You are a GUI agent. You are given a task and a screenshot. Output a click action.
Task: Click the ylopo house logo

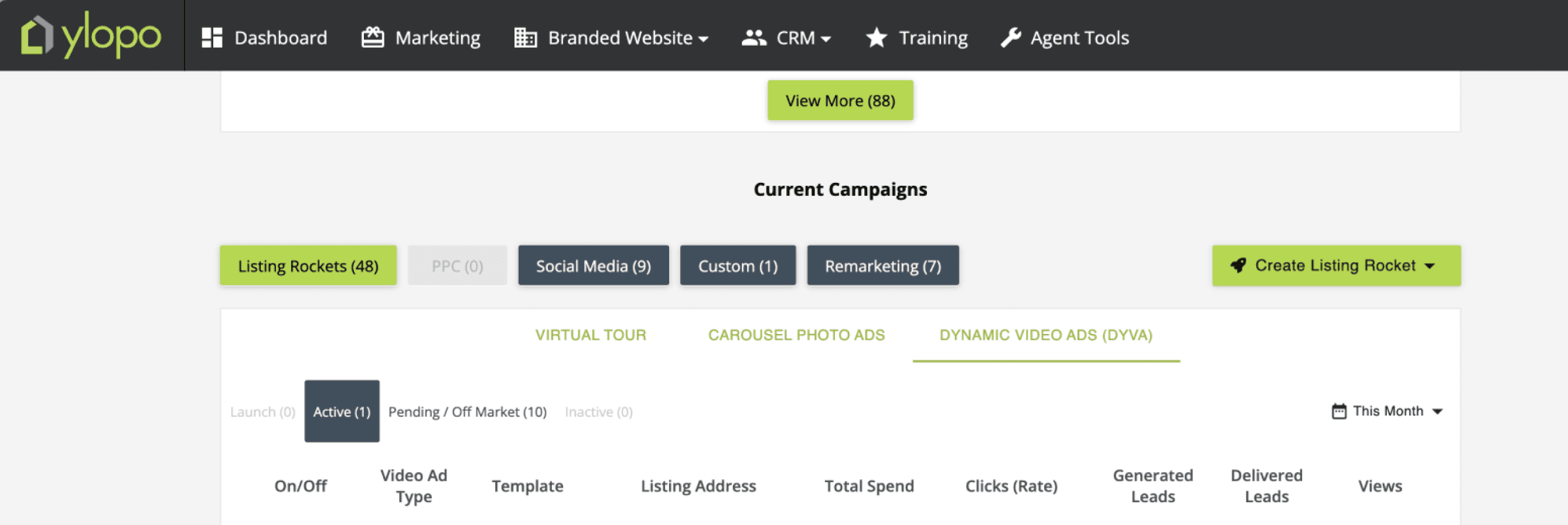click(x=36, y=36)
